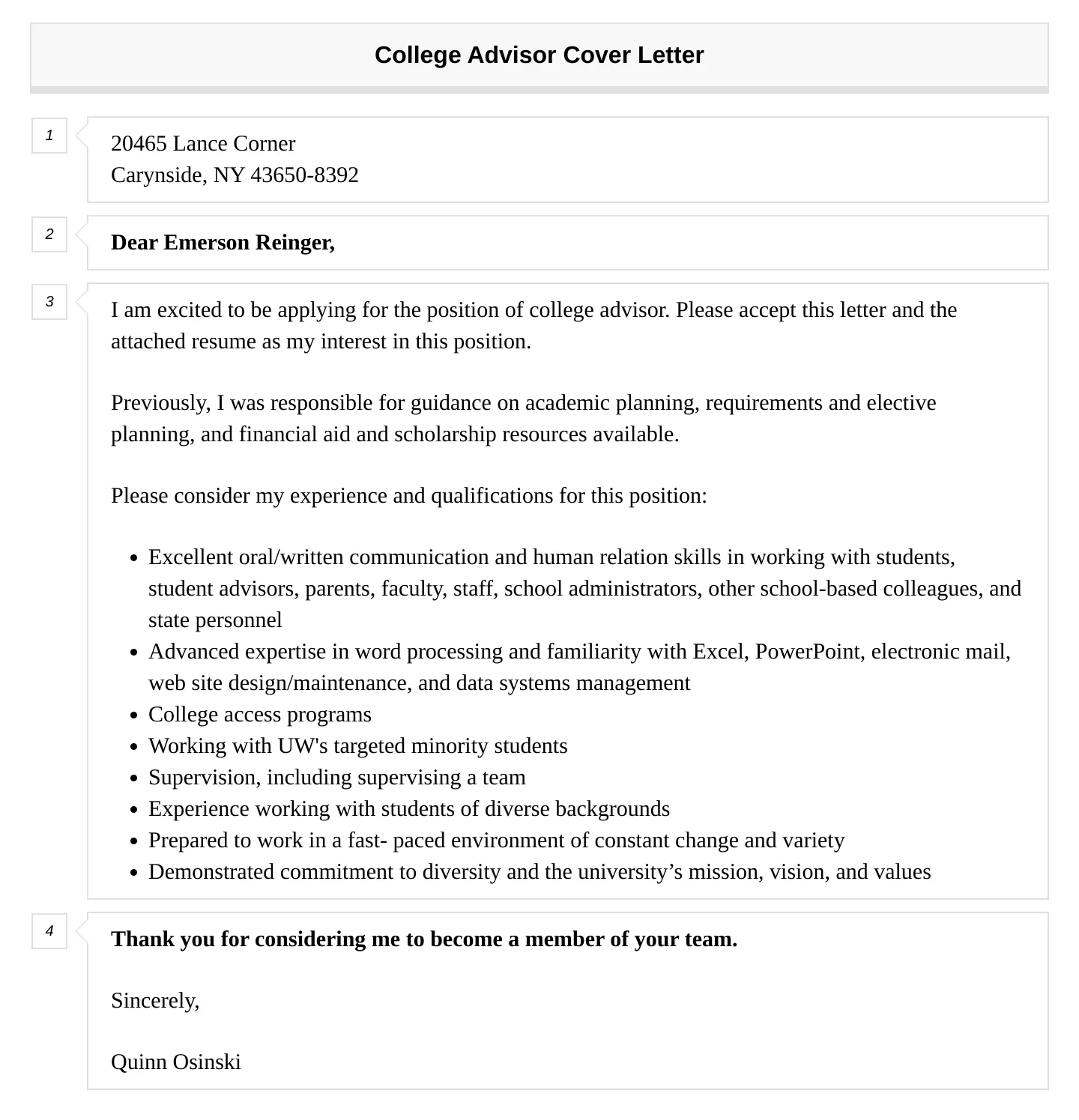
Task: Click the 20465 Lance Corner address line
Action: tap(203, 144)
